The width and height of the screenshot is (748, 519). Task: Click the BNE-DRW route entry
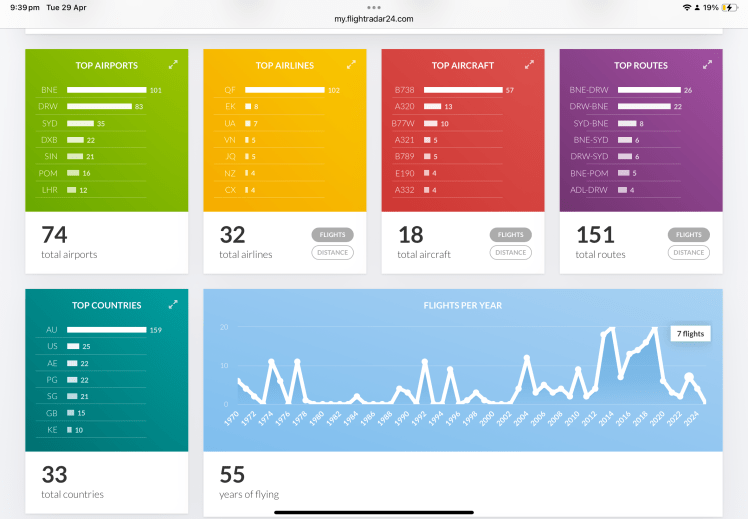pyautogui.click(x=640, y=90)
